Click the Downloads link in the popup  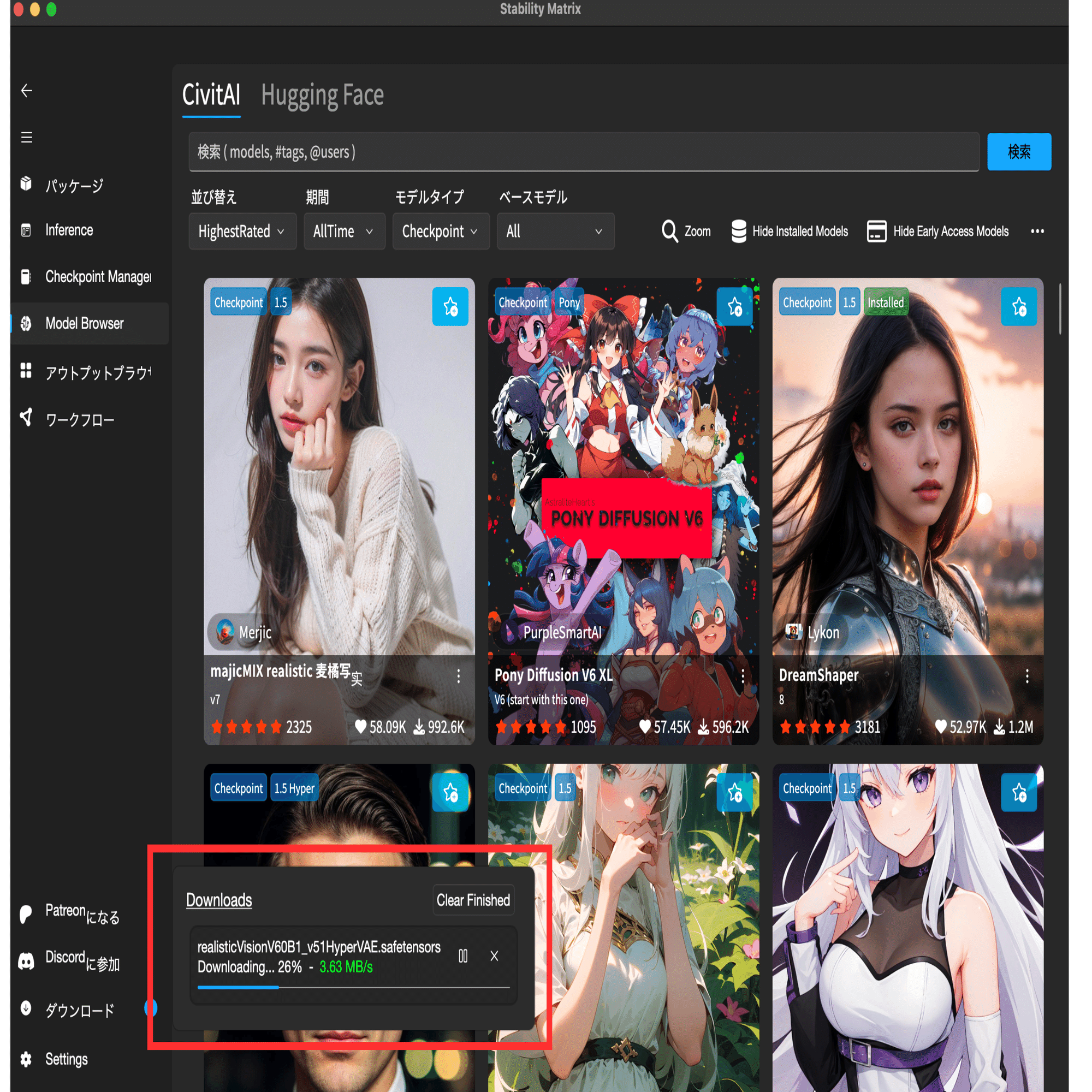coord(219,900)
